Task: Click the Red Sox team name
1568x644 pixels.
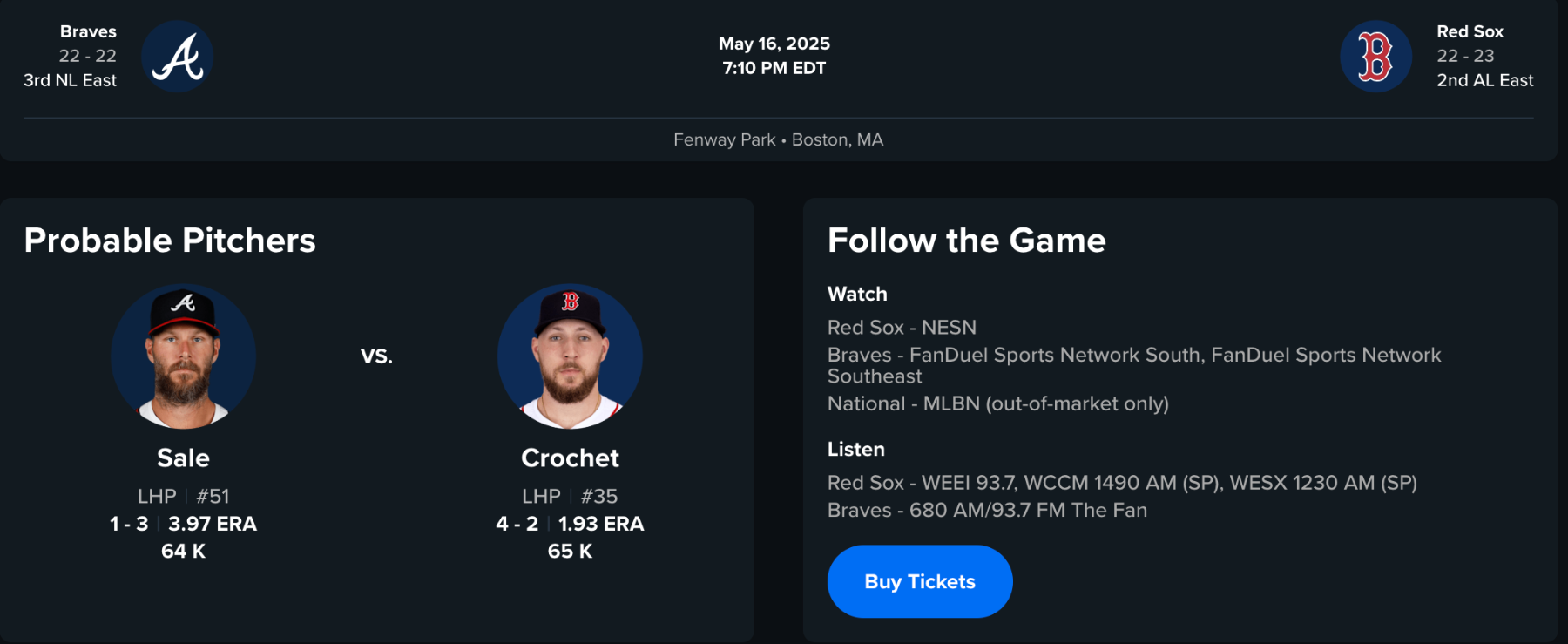Action: pos(1470,31)
